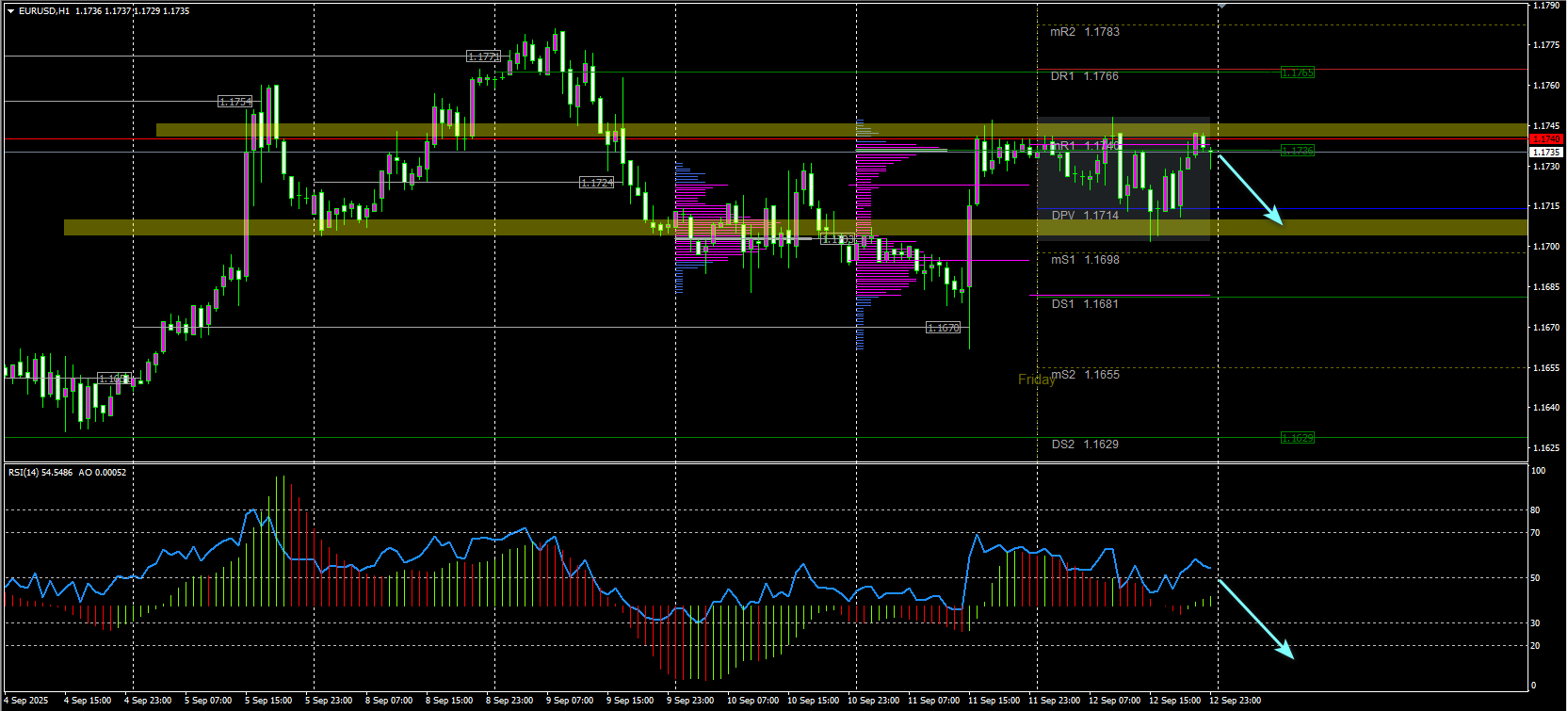The height and width of the screenshot is (711, 1568).
Task: Click 10 Sep 23:00 on the time axis
Action: (873, 701)
